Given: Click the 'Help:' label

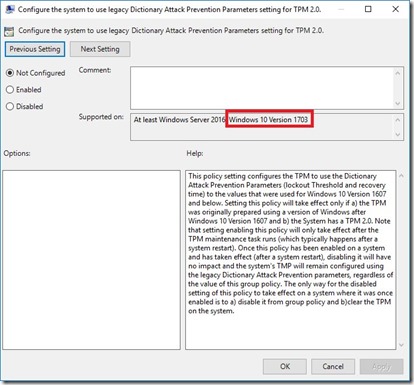Looking at the screenshot, I should (x=195, y=153).
